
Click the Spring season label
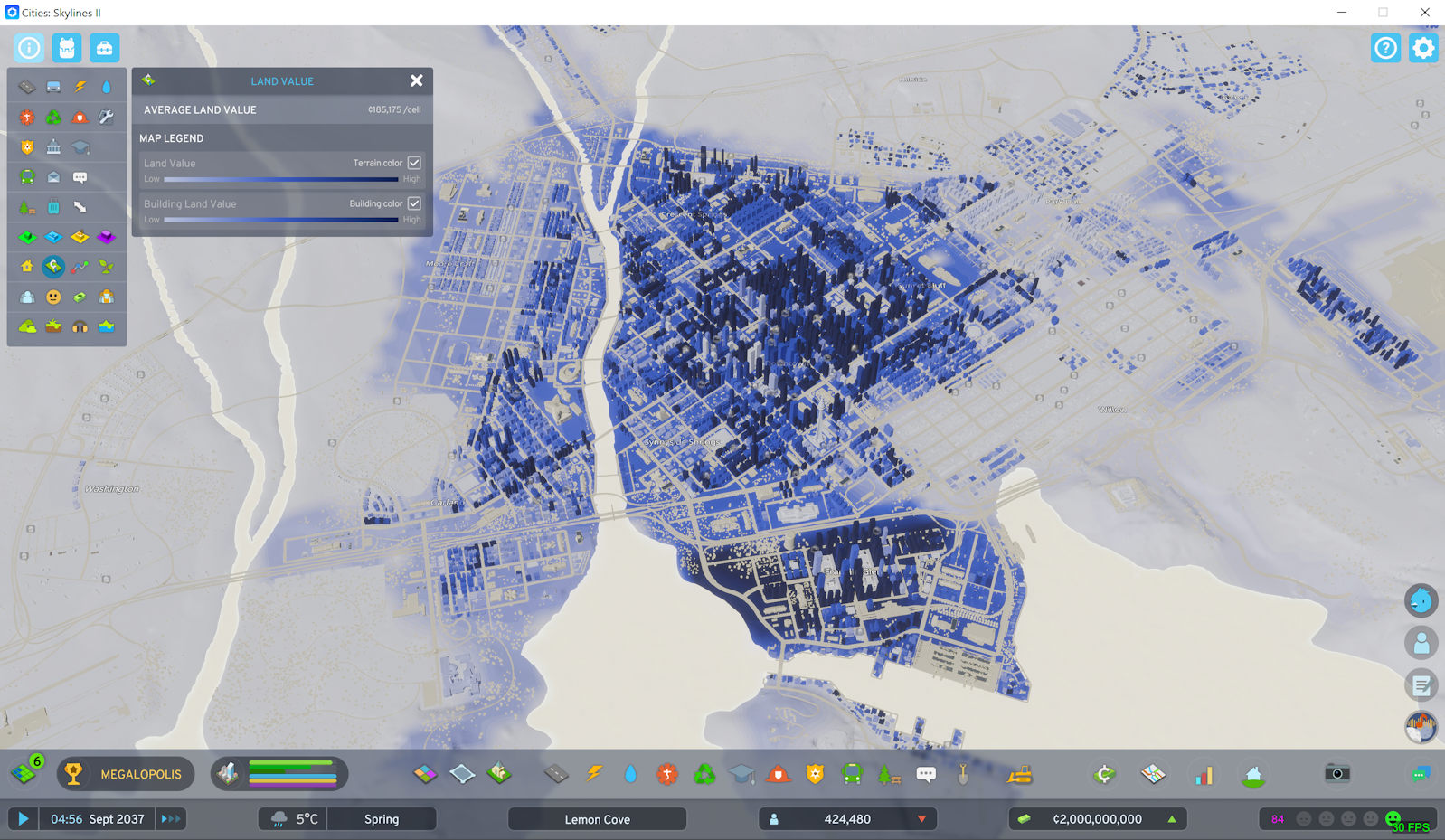pos(382,819)
